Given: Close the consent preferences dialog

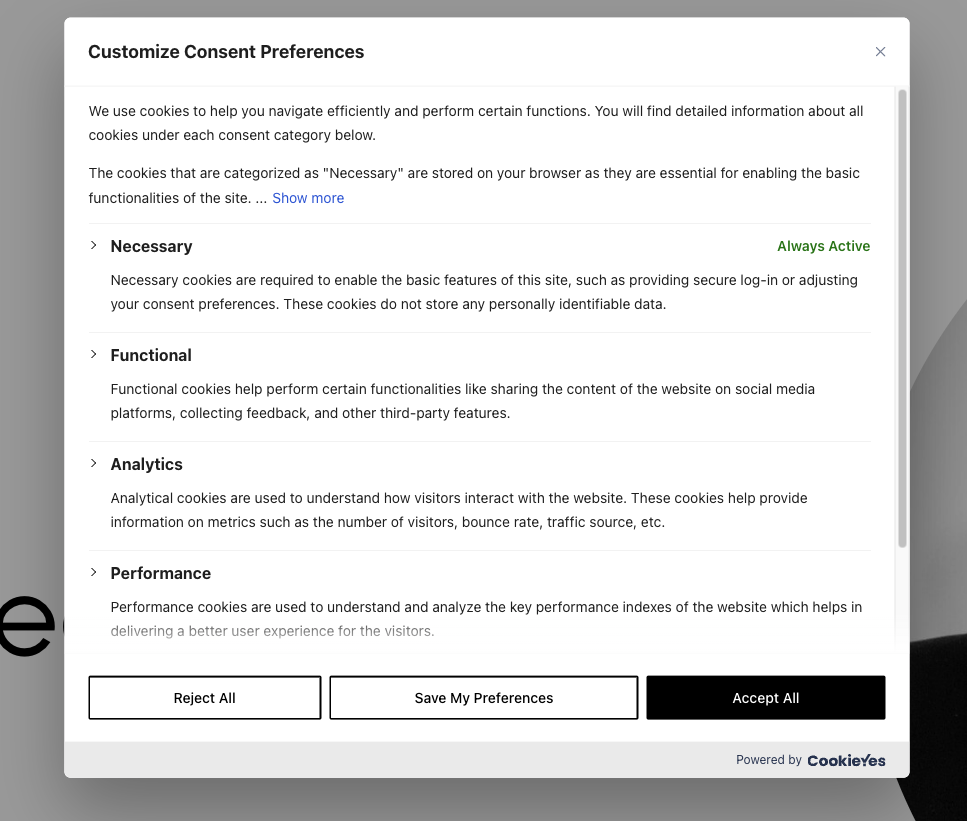Looking at the screenshot, I should 880,52.
